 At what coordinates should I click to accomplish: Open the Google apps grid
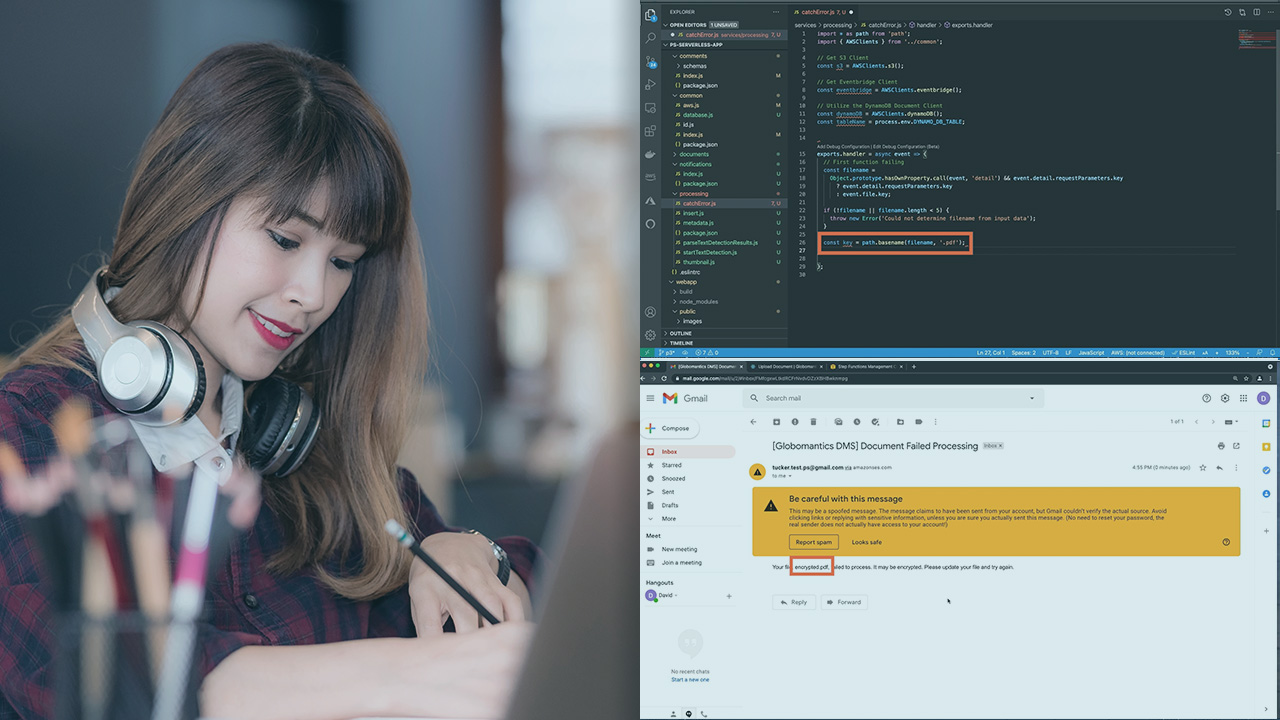[1244, 398]
